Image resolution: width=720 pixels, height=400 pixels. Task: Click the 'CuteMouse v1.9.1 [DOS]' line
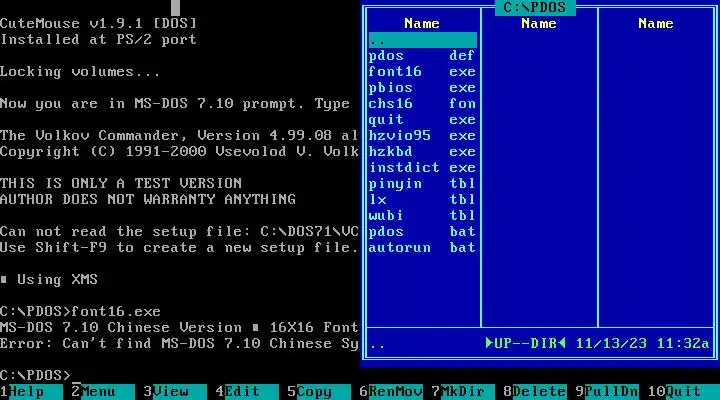coord(98,23)
